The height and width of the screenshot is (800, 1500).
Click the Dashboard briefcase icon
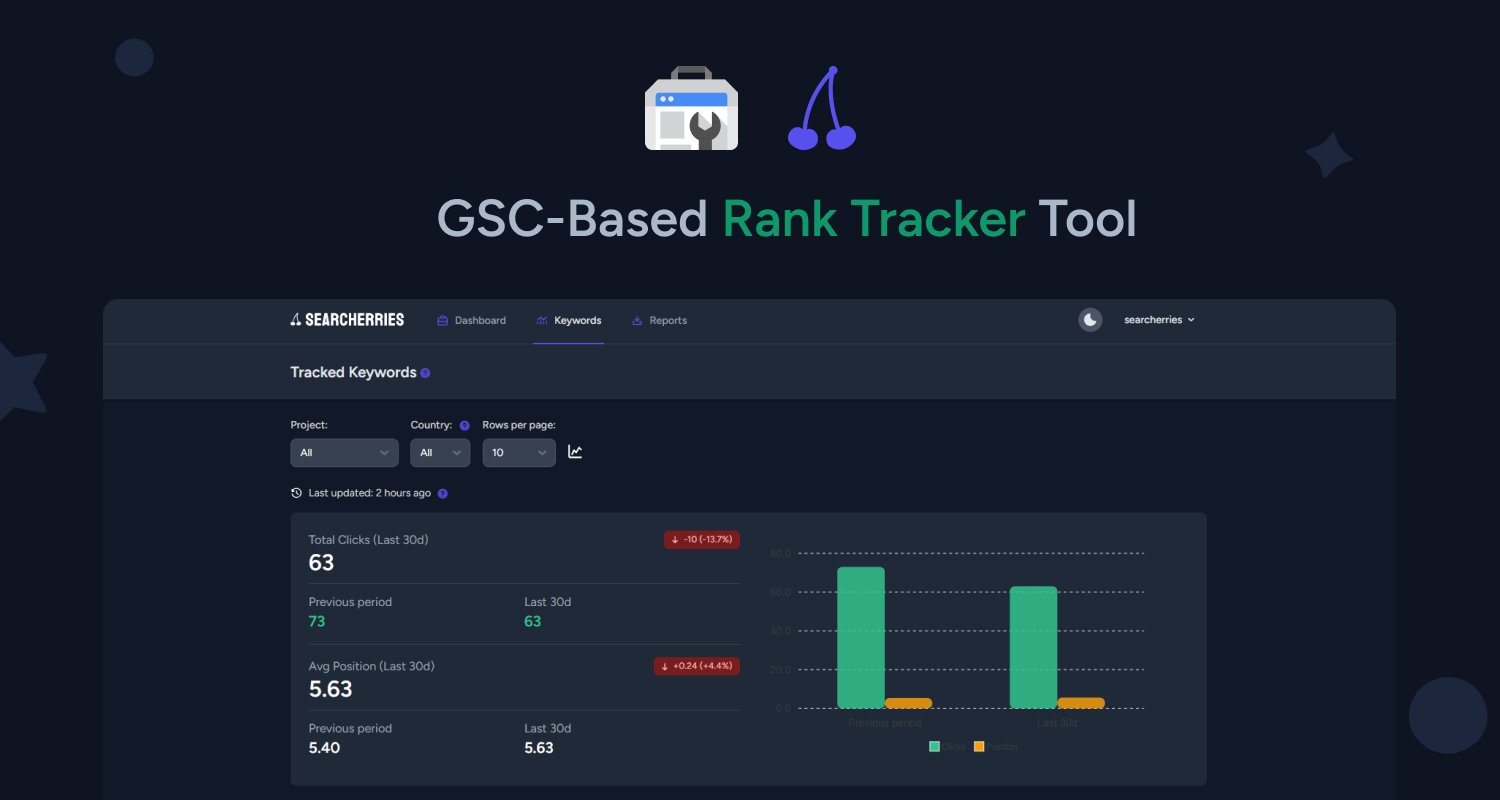click(442, 321)
